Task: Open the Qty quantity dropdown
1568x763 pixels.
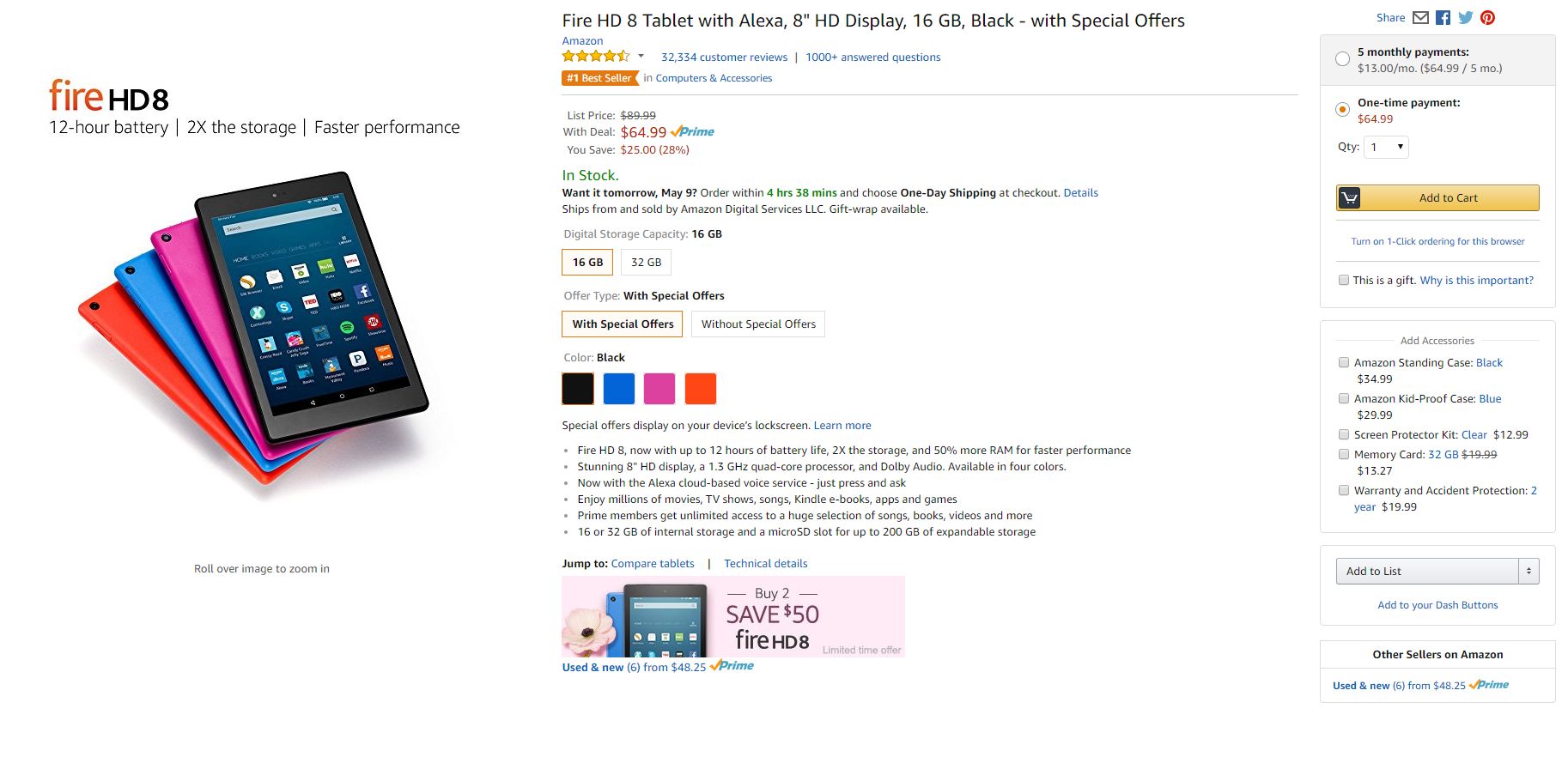Action: coord(1386,148)
